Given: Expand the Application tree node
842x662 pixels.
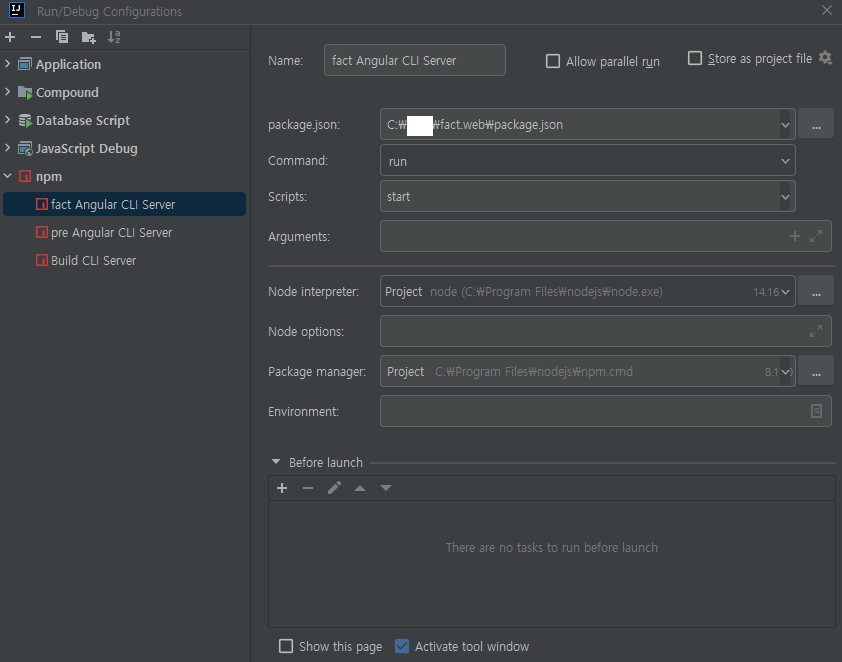Looking at the screenshot, I should click(8, 64).
